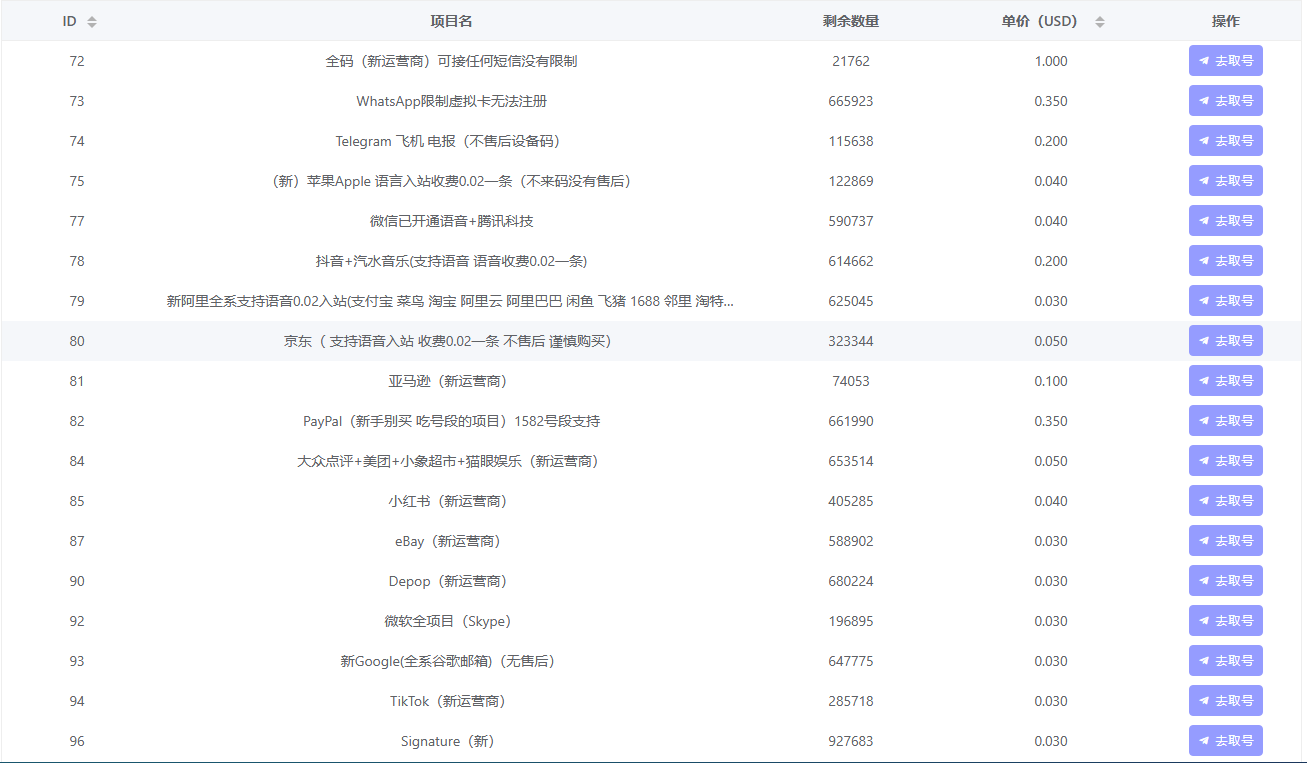This screenshot has height=763, width=1307.
Task: Select 微信已开通语音+腾讯科技 project name
Action: pyautogui.click(x=451, y=221)
